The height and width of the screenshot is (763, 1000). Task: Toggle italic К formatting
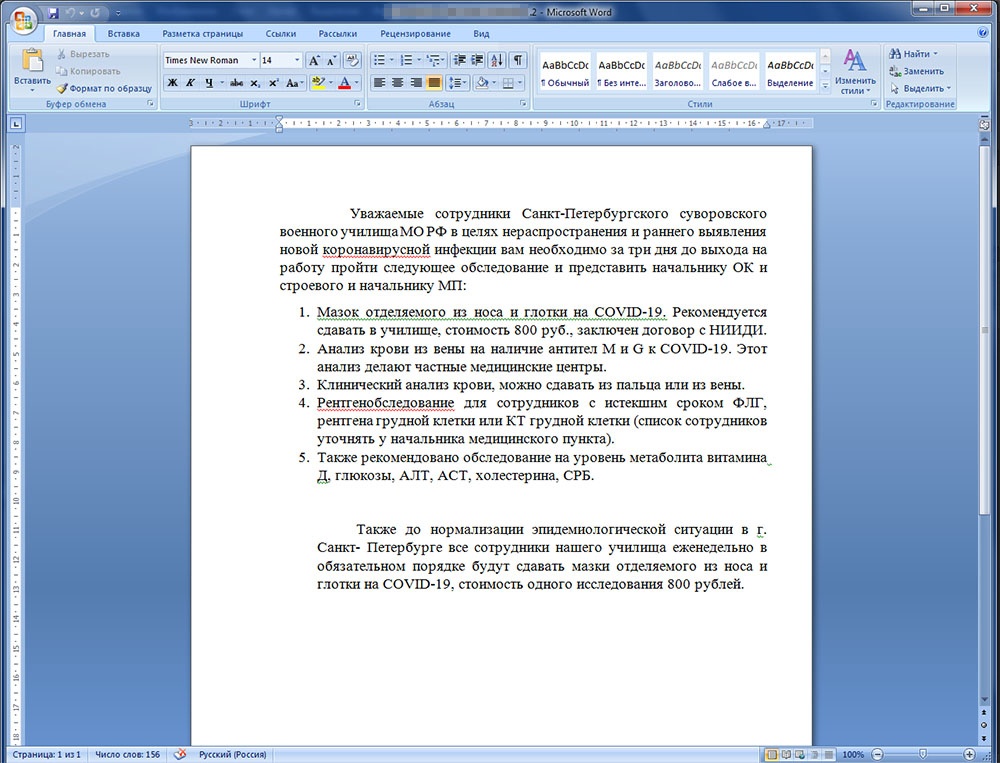tap(190, 83)
